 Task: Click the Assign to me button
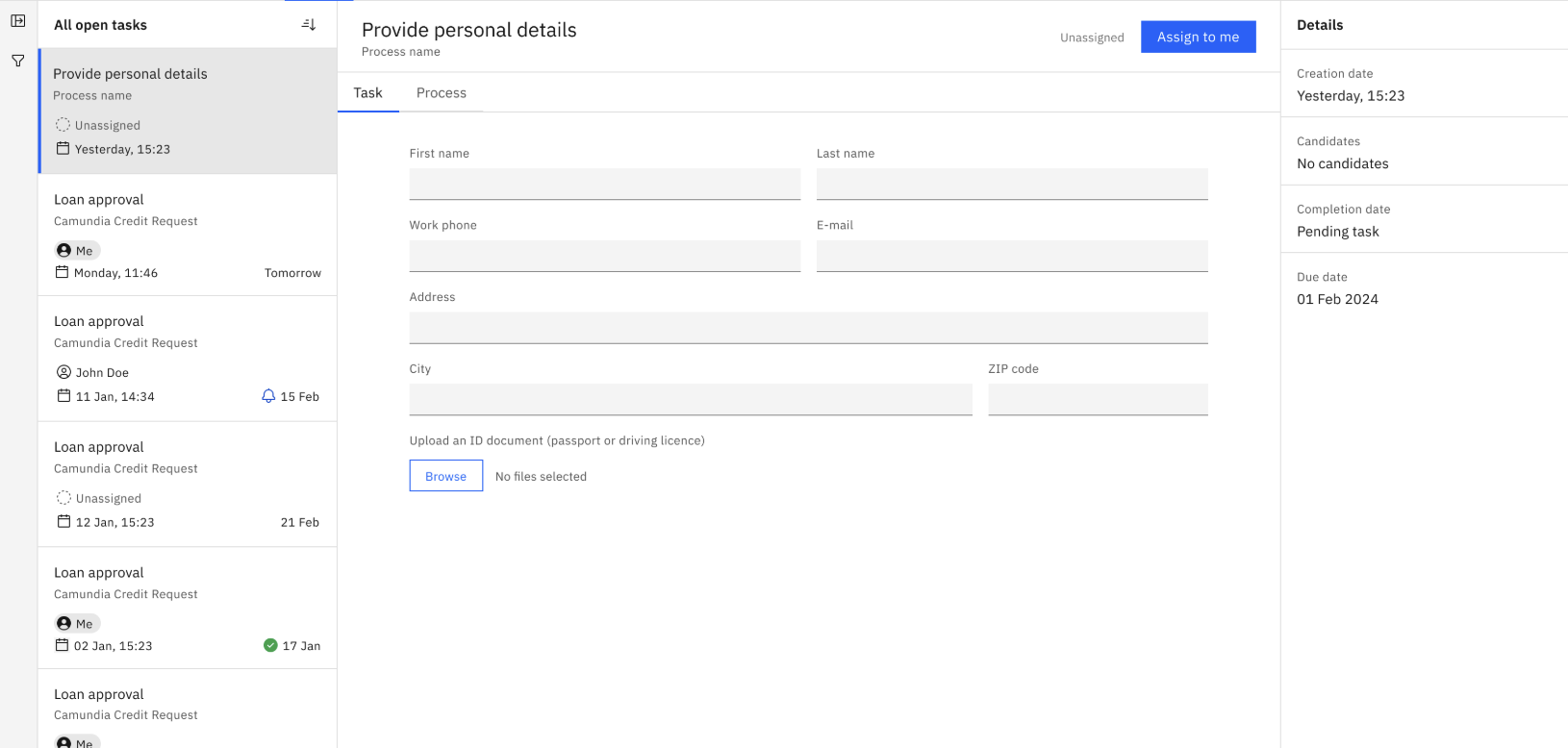pyautogui.click(x=1198, y=37)
